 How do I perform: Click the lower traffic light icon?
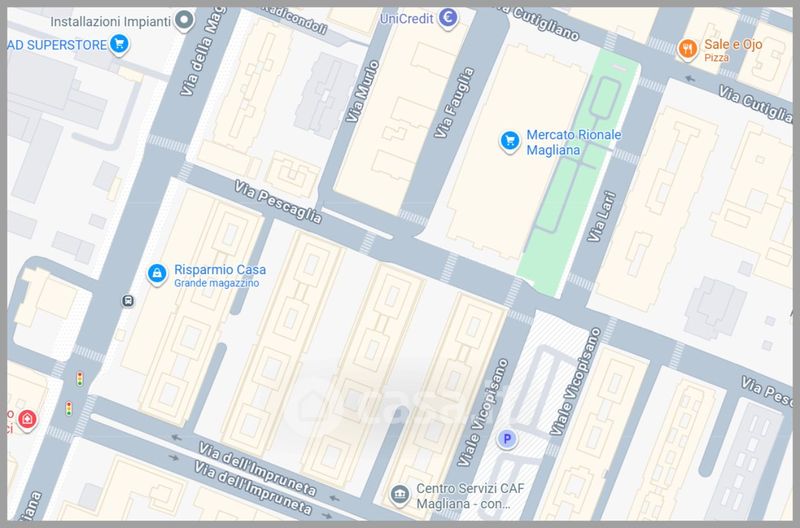click(x=69, y=409)
